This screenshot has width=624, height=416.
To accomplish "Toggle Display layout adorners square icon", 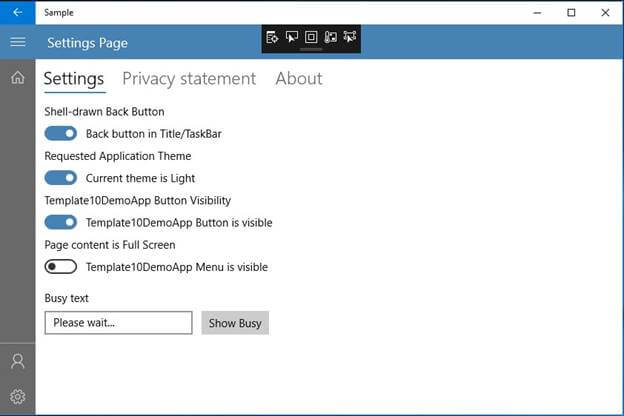I will (x=311, y=37).
